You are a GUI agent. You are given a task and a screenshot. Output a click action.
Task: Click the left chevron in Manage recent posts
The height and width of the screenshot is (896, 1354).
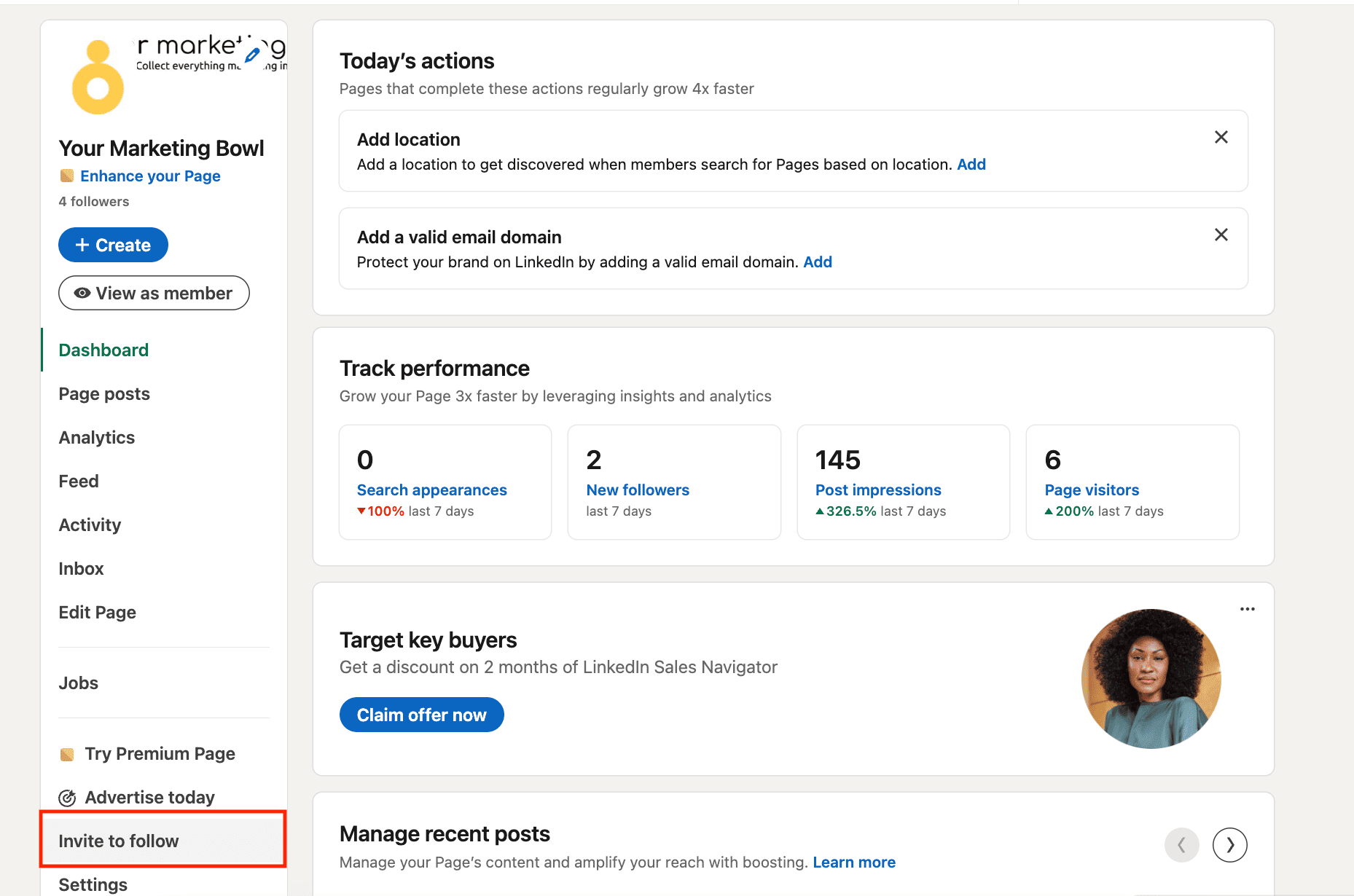tap(1182, 845)
